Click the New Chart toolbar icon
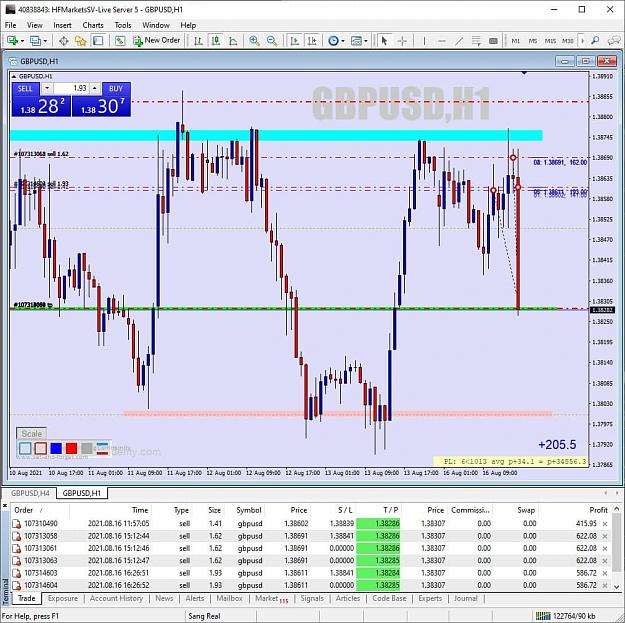 pos(12,41)
